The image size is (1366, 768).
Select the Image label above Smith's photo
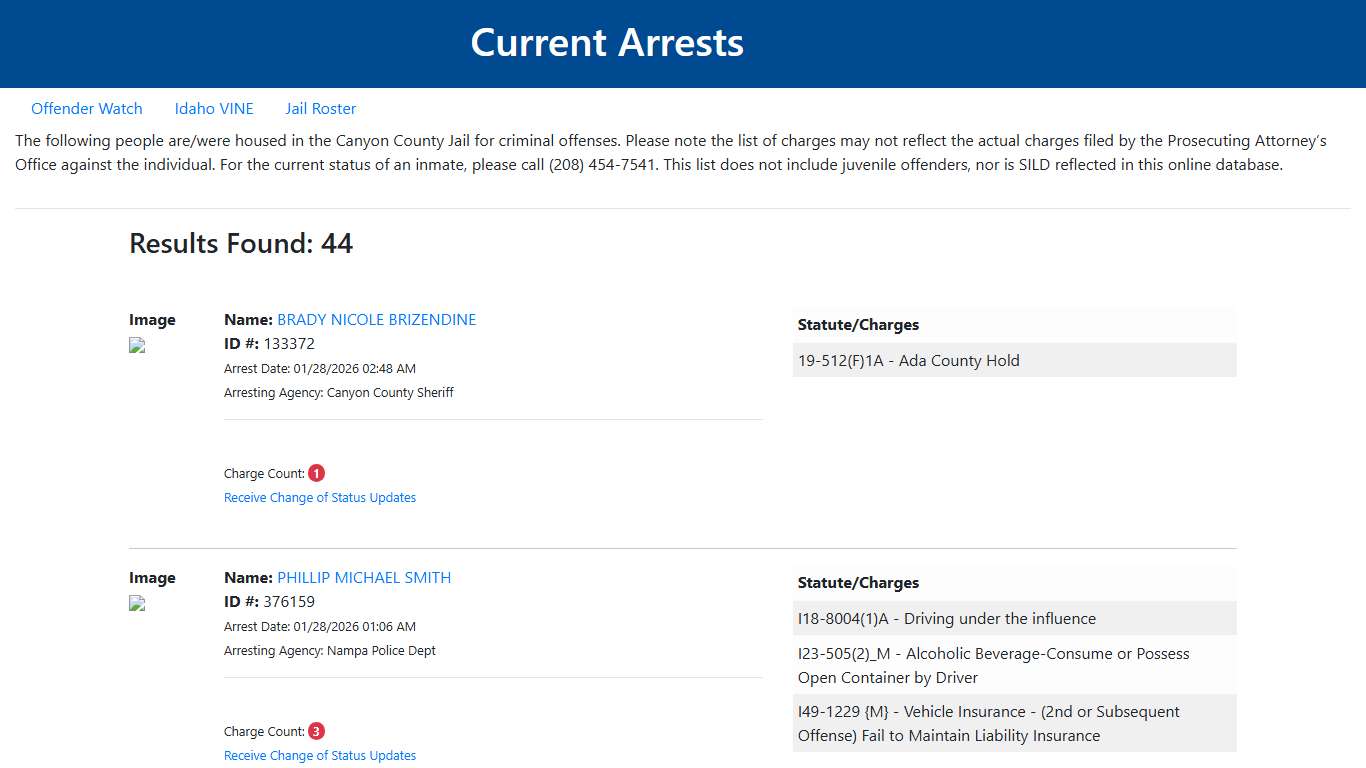tap(152, 577)
